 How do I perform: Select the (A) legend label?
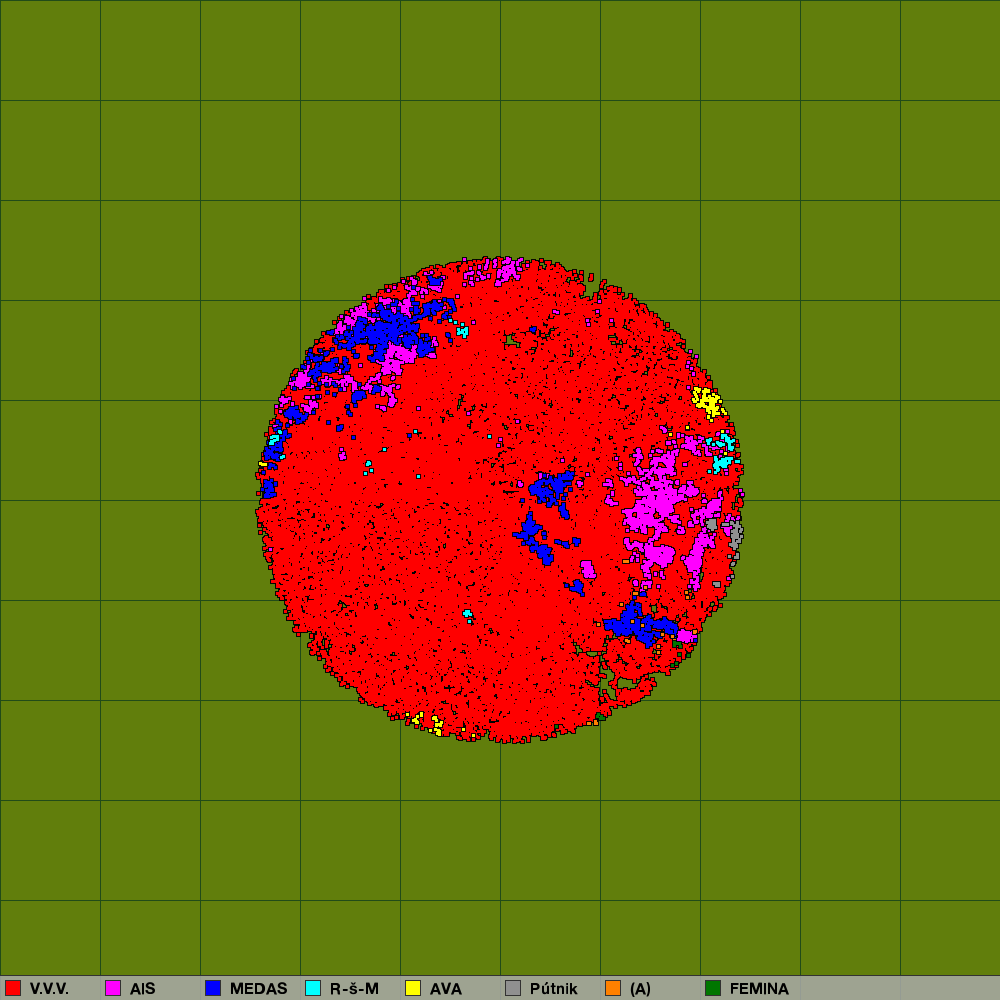640,989
